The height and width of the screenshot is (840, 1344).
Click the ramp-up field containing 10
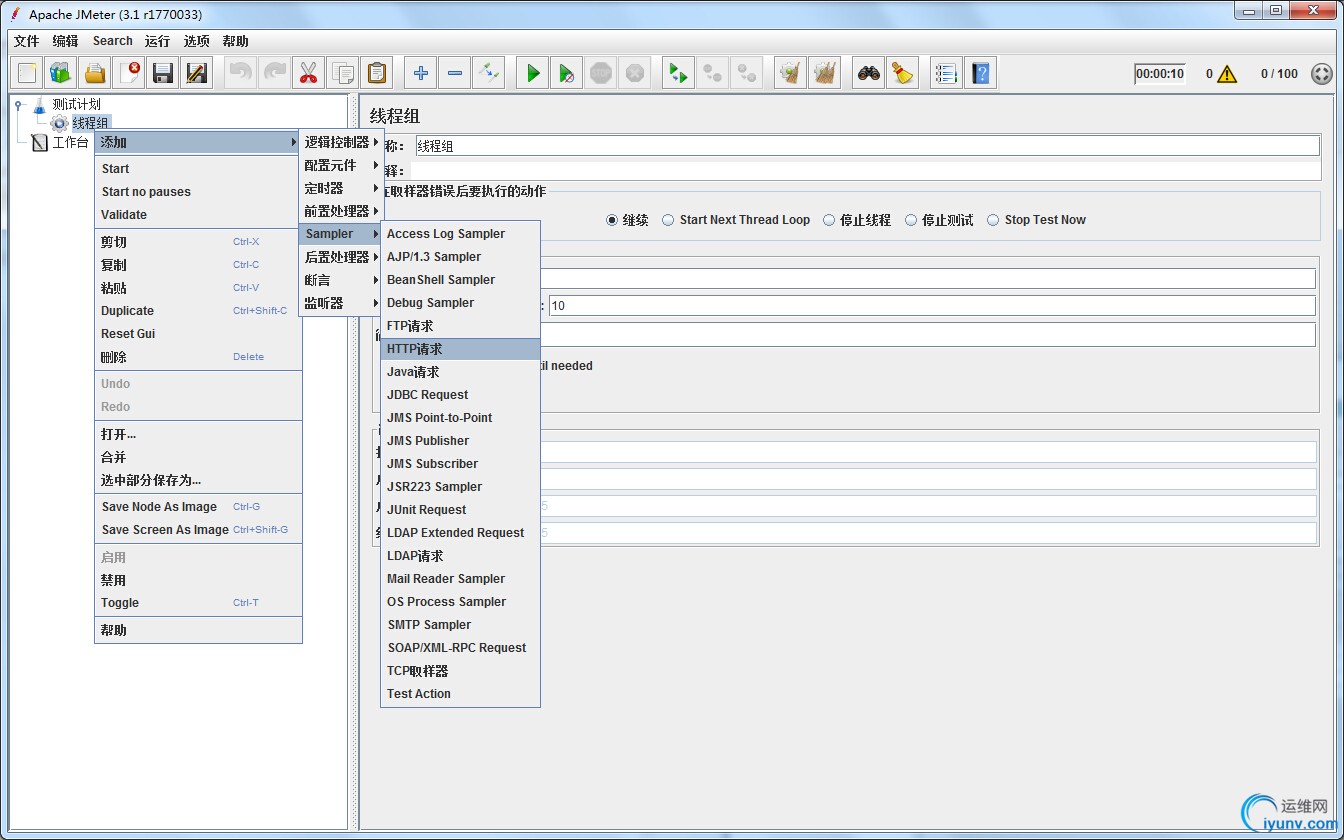click(x=932, y=306)
